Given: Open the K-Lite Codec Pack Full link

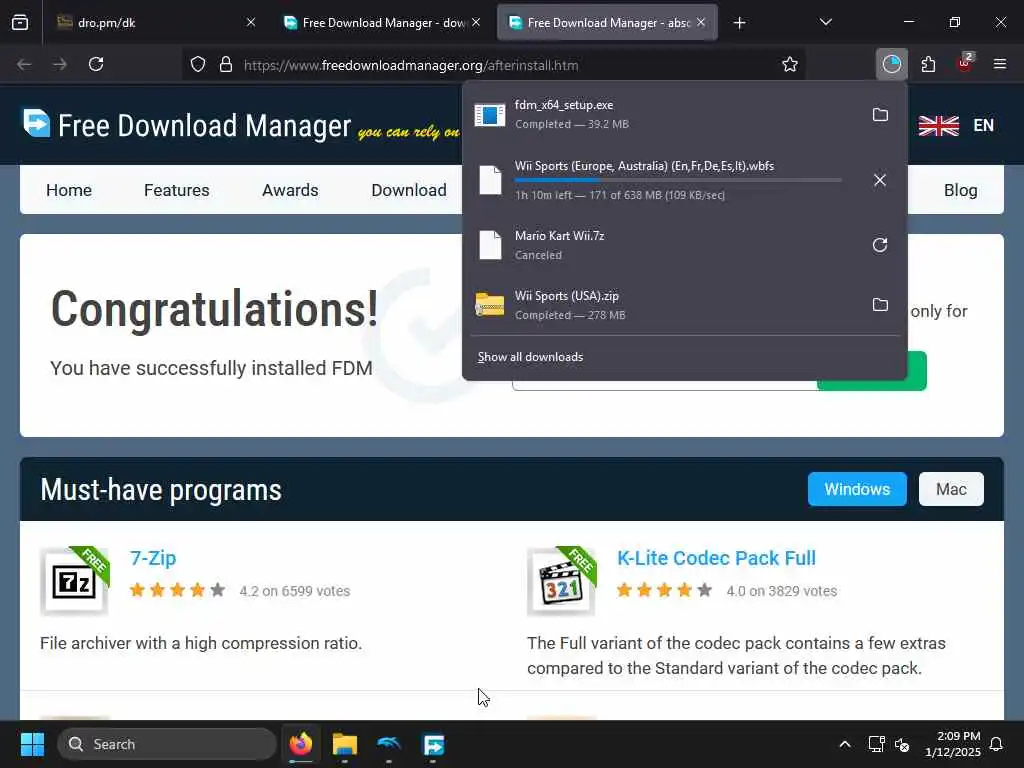Looking at the screenshot, I should point(716,558).
